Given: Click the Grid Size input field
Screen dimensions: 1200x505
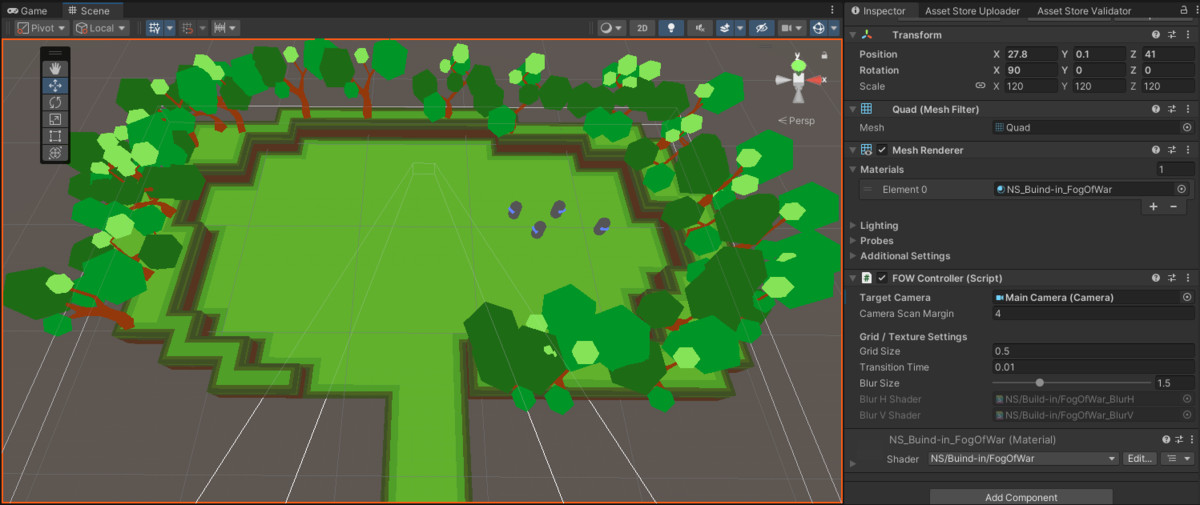Looking at the screenshot, I should click(x=1093, y=351).
